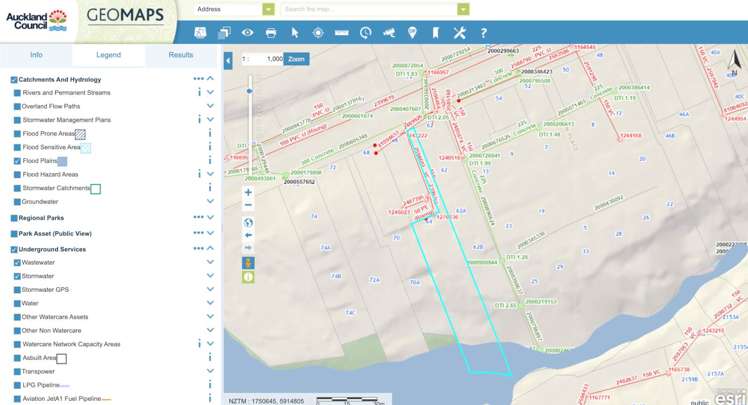Click the map zoom in plus button
Screen dimensions: 748x405
pyautogui.click(x=249, y=192)
